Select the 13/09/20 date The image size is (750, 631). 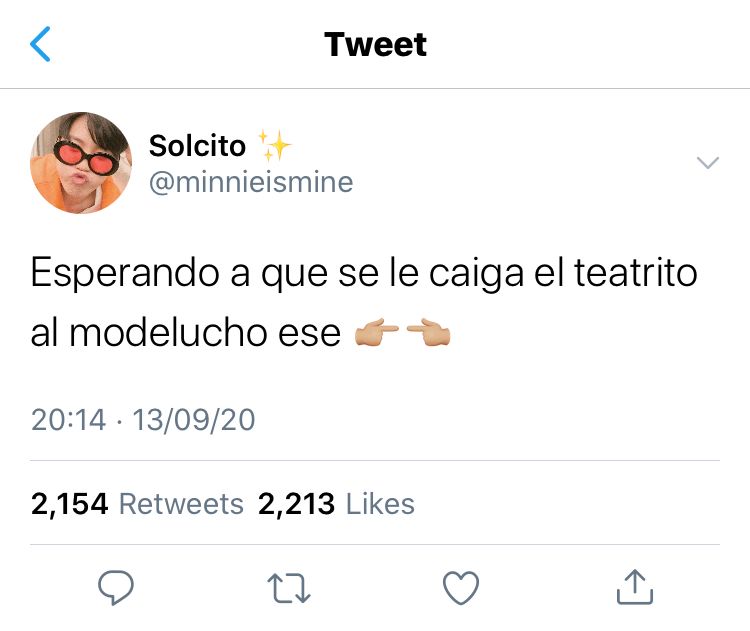194,420
